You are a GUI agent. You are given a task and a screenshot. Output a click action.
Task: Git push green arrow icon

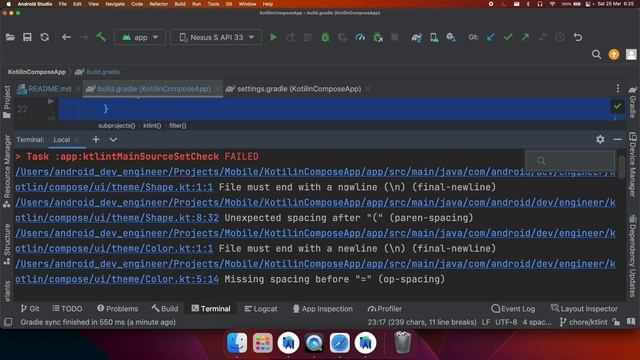pos(525,38)
